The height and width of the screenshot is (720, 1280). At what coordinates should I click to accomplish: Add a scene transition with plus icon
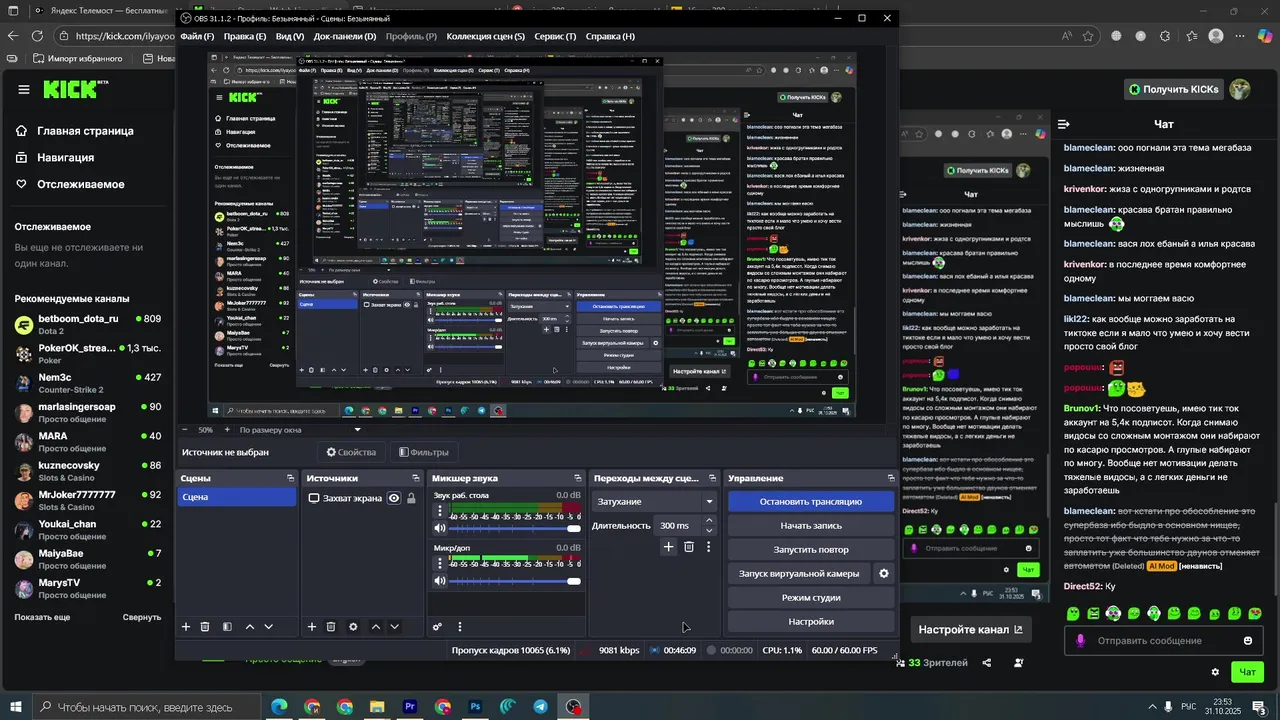pos(669,547)
